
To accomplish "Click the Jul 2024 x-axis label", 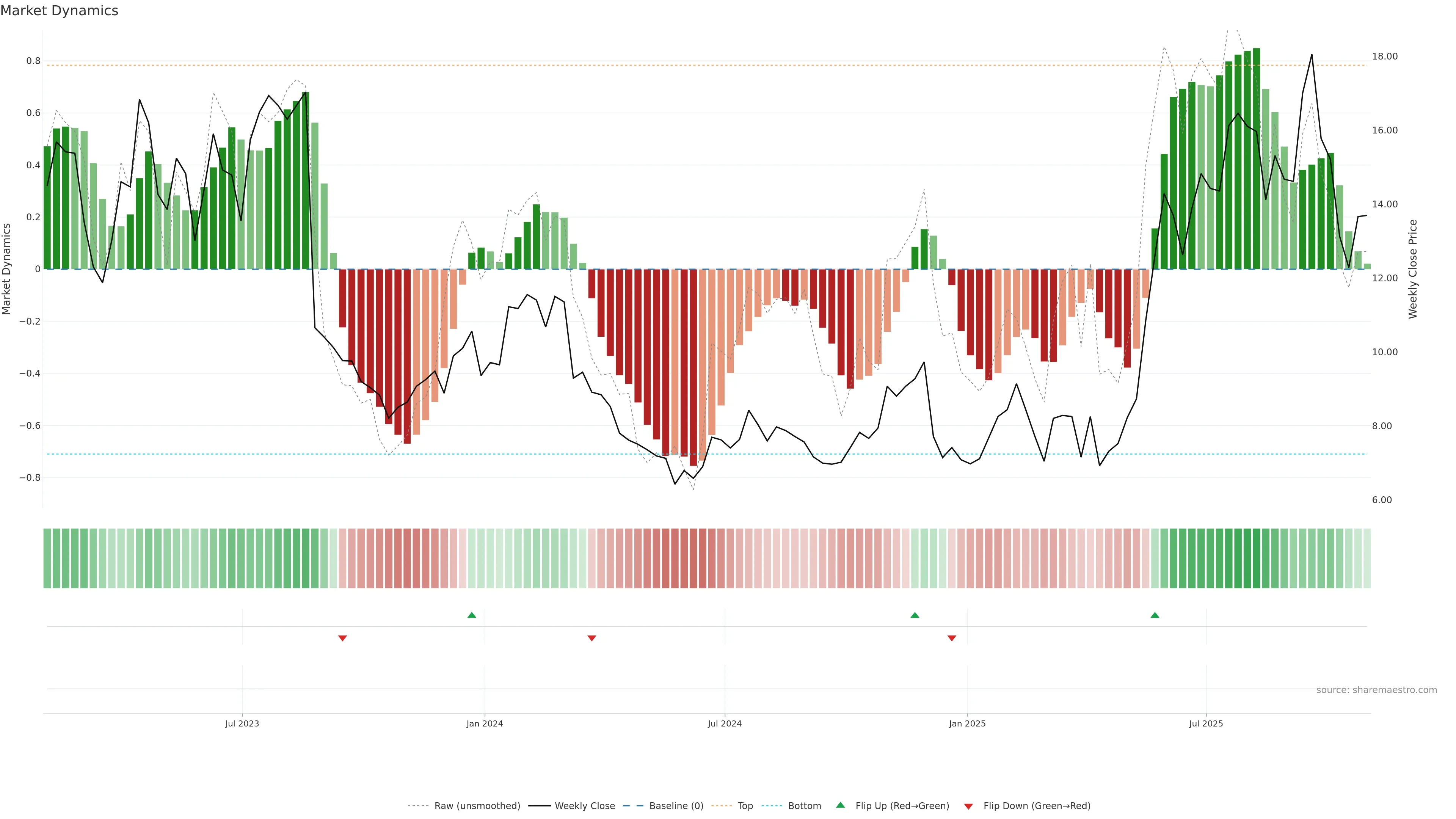I will (725, 723).
